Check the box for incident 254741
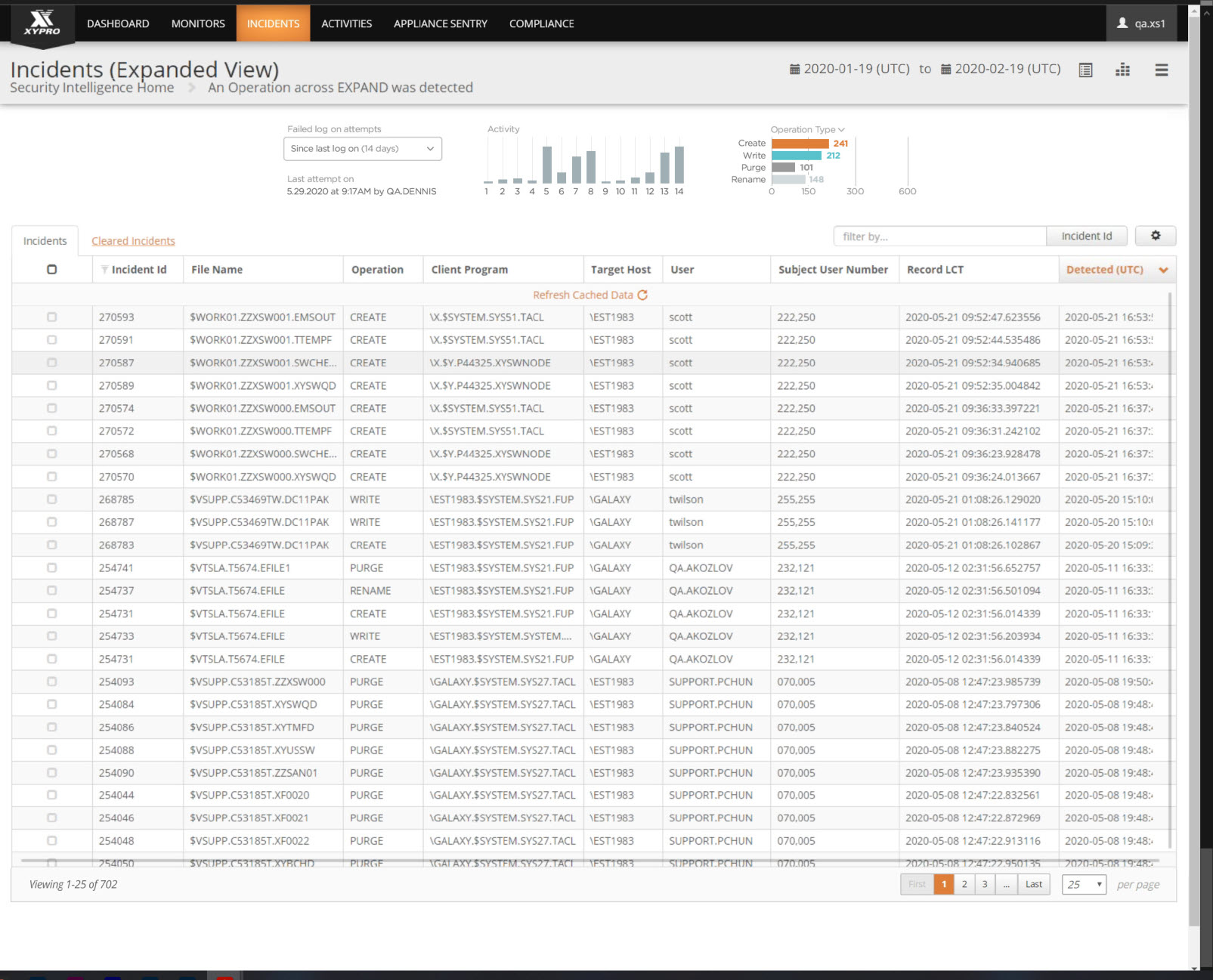The image size is (1213, 980). tap(51, 567)
